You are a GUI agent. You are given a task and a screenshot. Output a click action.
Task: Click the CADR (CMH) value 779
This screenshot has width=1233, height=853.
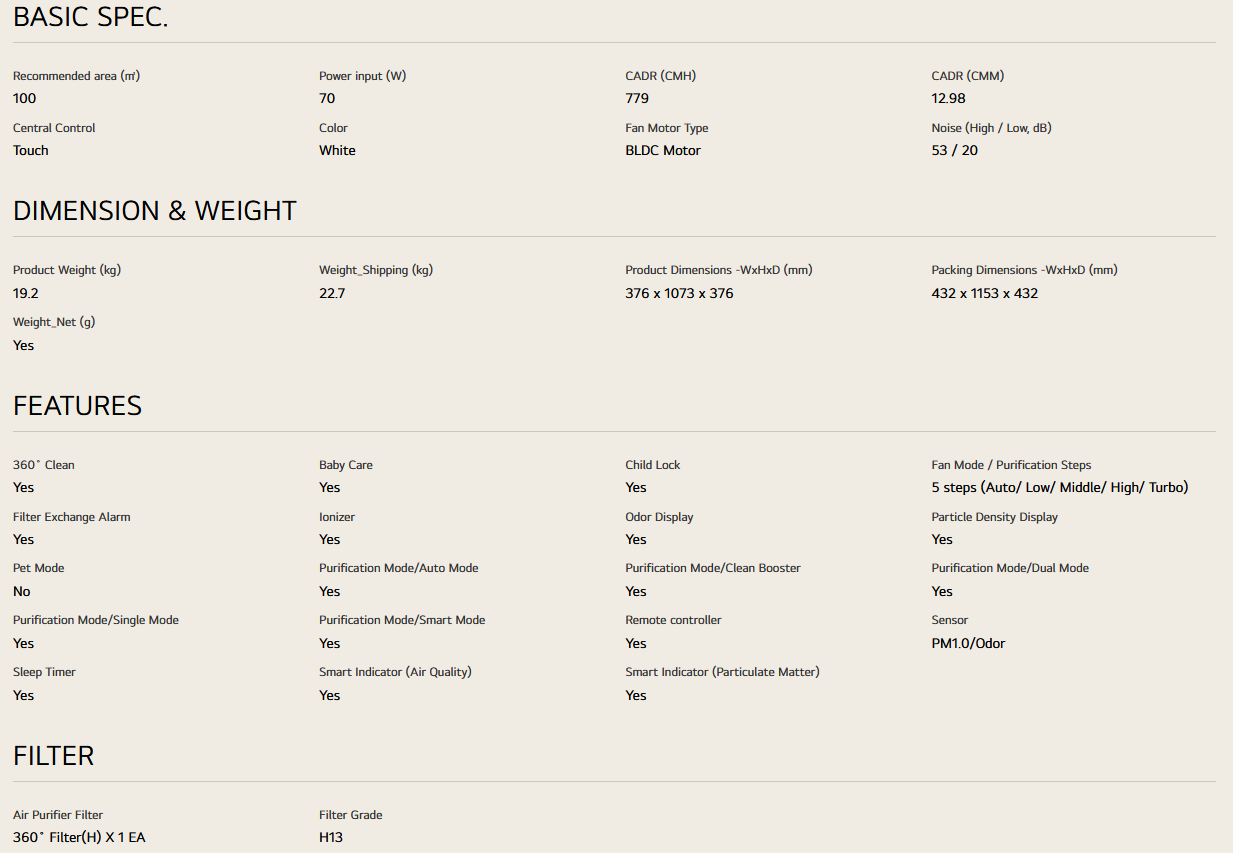637,99
